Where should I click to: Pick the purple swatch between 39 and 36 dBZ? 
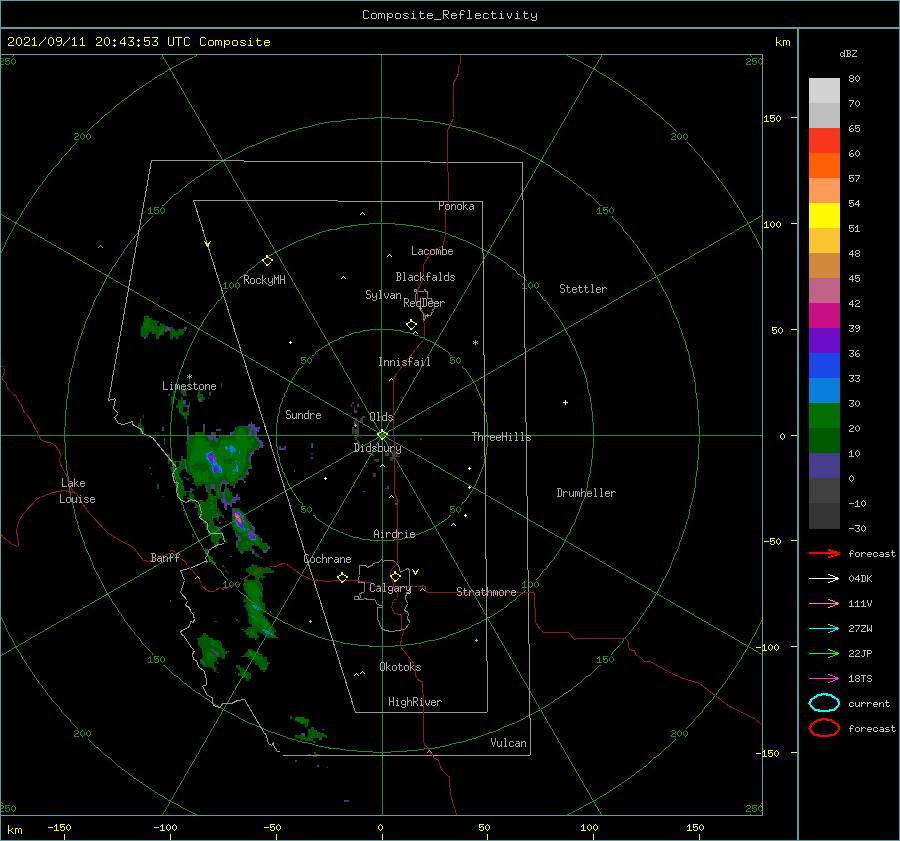(x=824, y=341)
